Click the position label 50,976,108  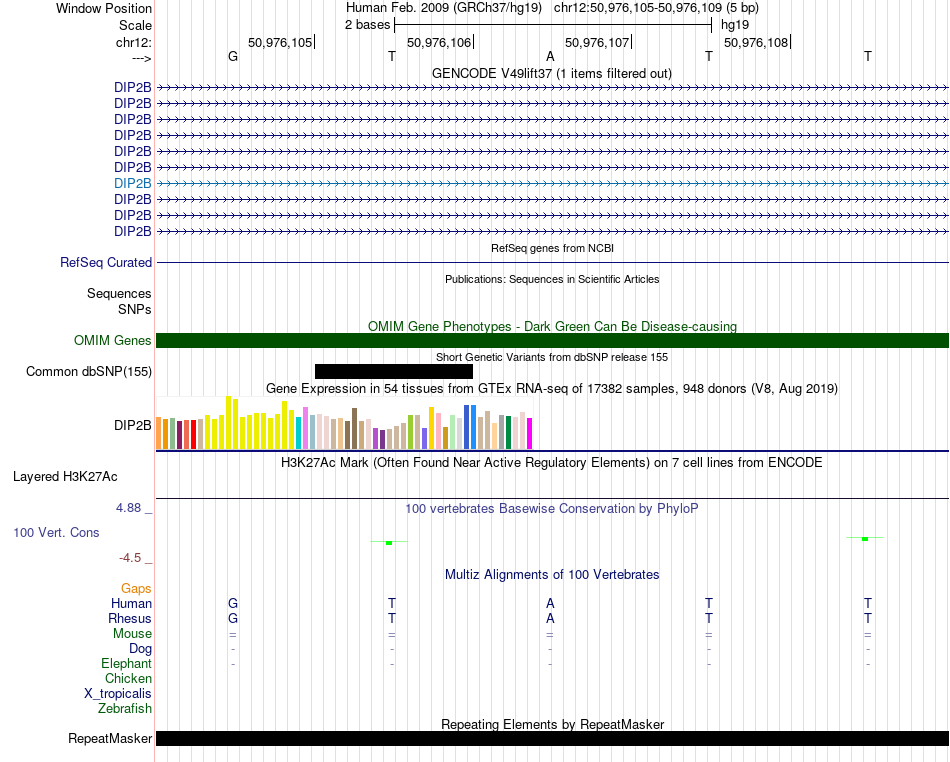(756, 42)
